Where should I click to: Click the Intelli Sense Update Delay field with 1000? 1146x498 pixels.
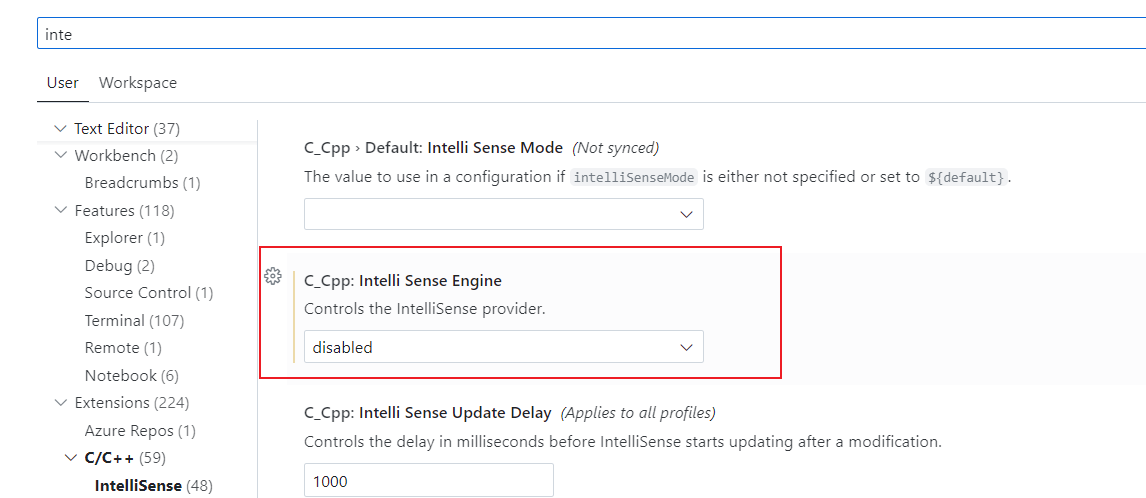click(428, 480)
